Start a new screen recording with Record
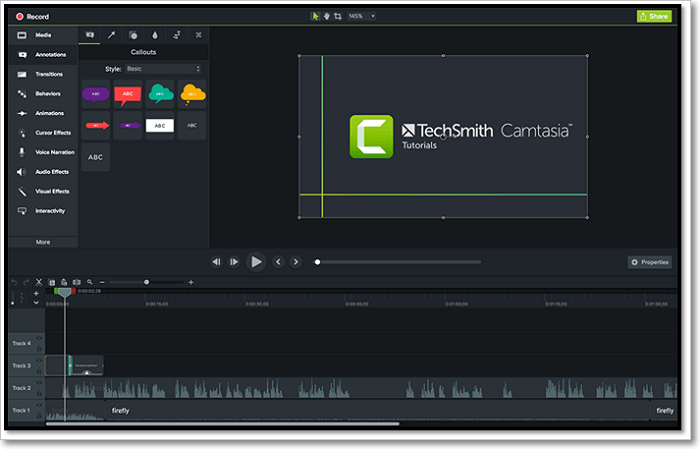The width and height of the screenshot is (700, 449). coord(32,17)
